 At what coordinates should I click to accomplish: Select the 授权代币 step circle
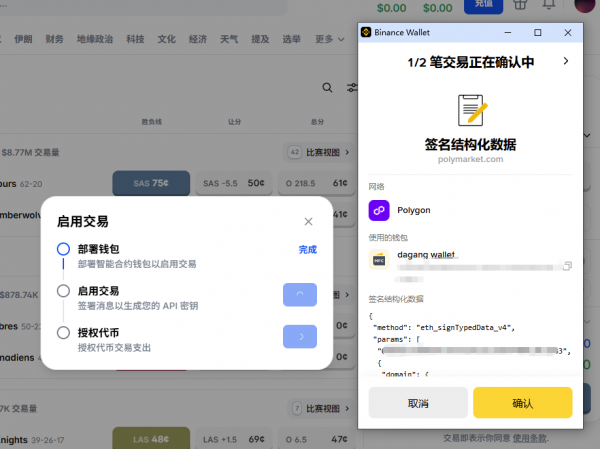point(64,333)
